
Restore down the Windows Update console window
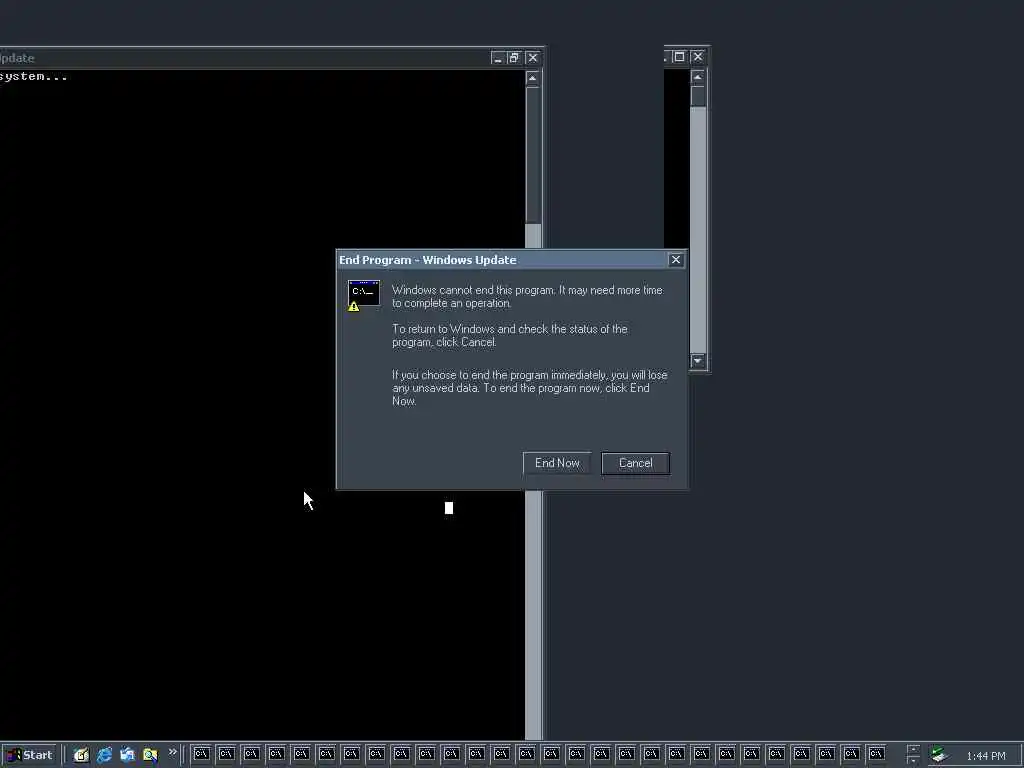click(x=514, y=58)
